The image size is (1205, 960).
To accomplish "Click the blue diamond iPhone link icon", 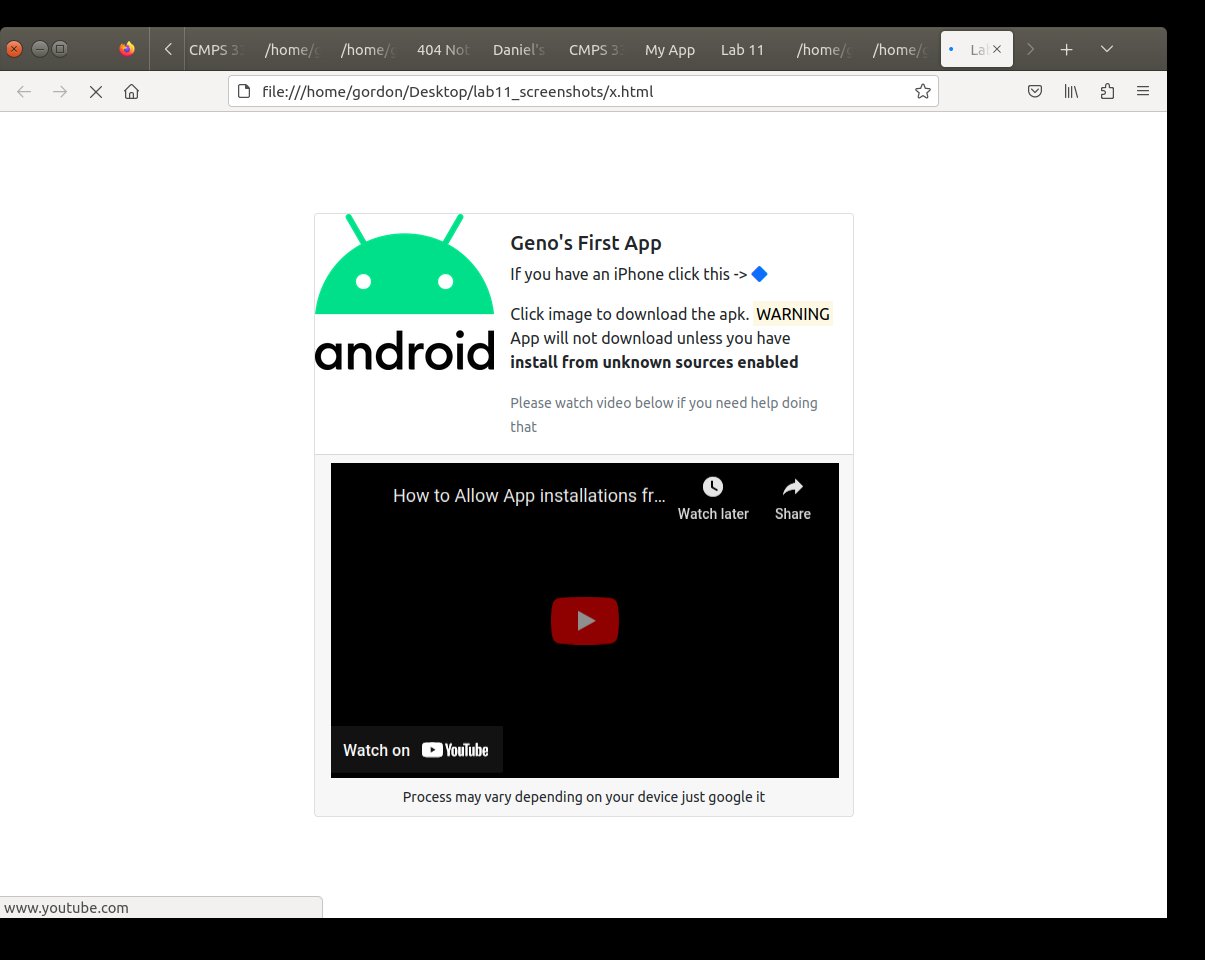I will 759,274.
